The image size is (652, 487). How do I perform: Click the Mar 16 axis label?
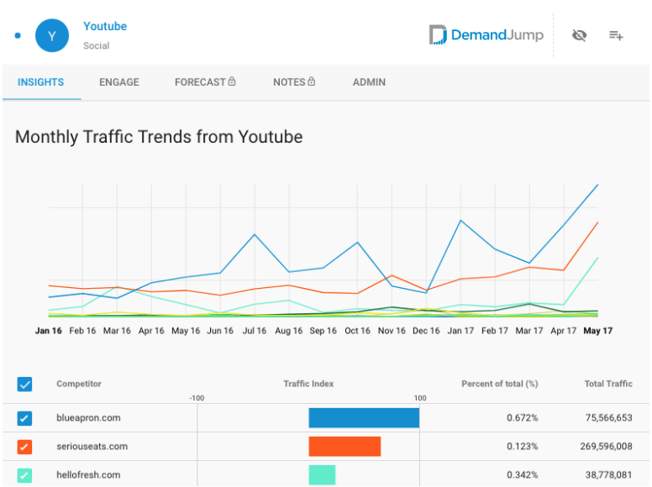coord(117,331)
